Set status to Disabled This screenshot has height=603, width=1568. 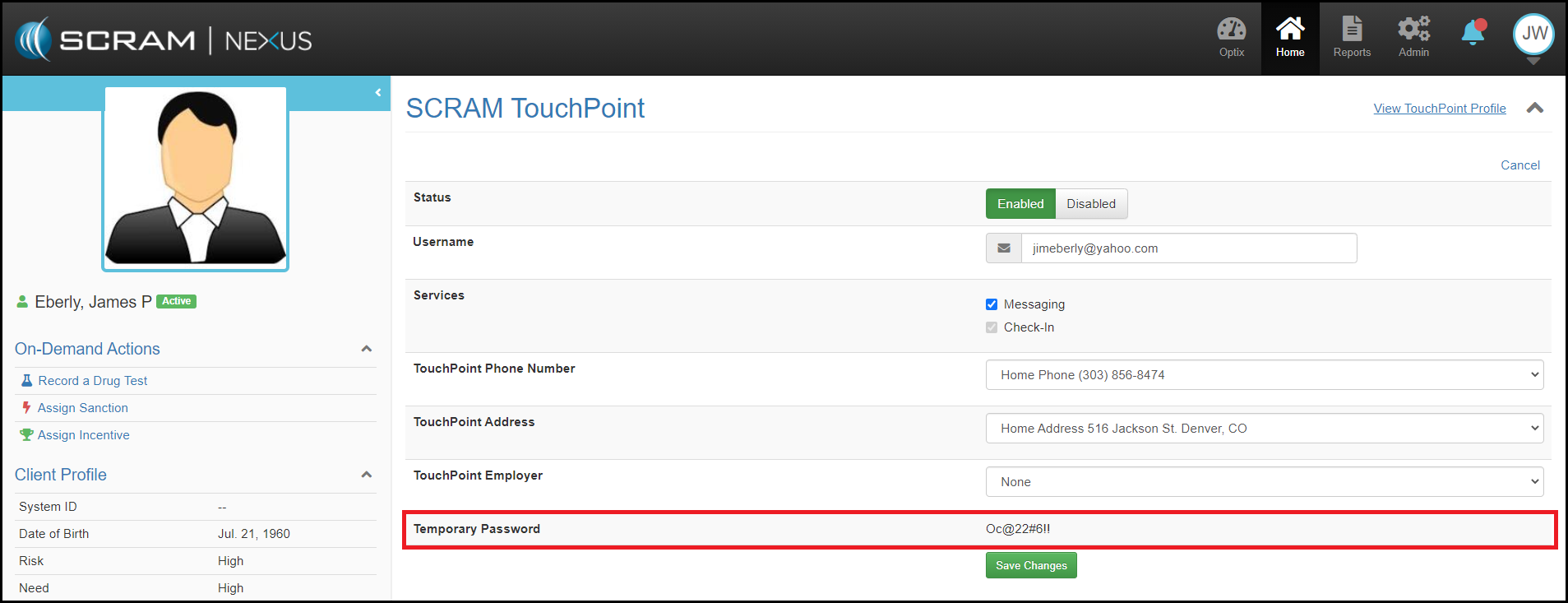point(1090,204)
